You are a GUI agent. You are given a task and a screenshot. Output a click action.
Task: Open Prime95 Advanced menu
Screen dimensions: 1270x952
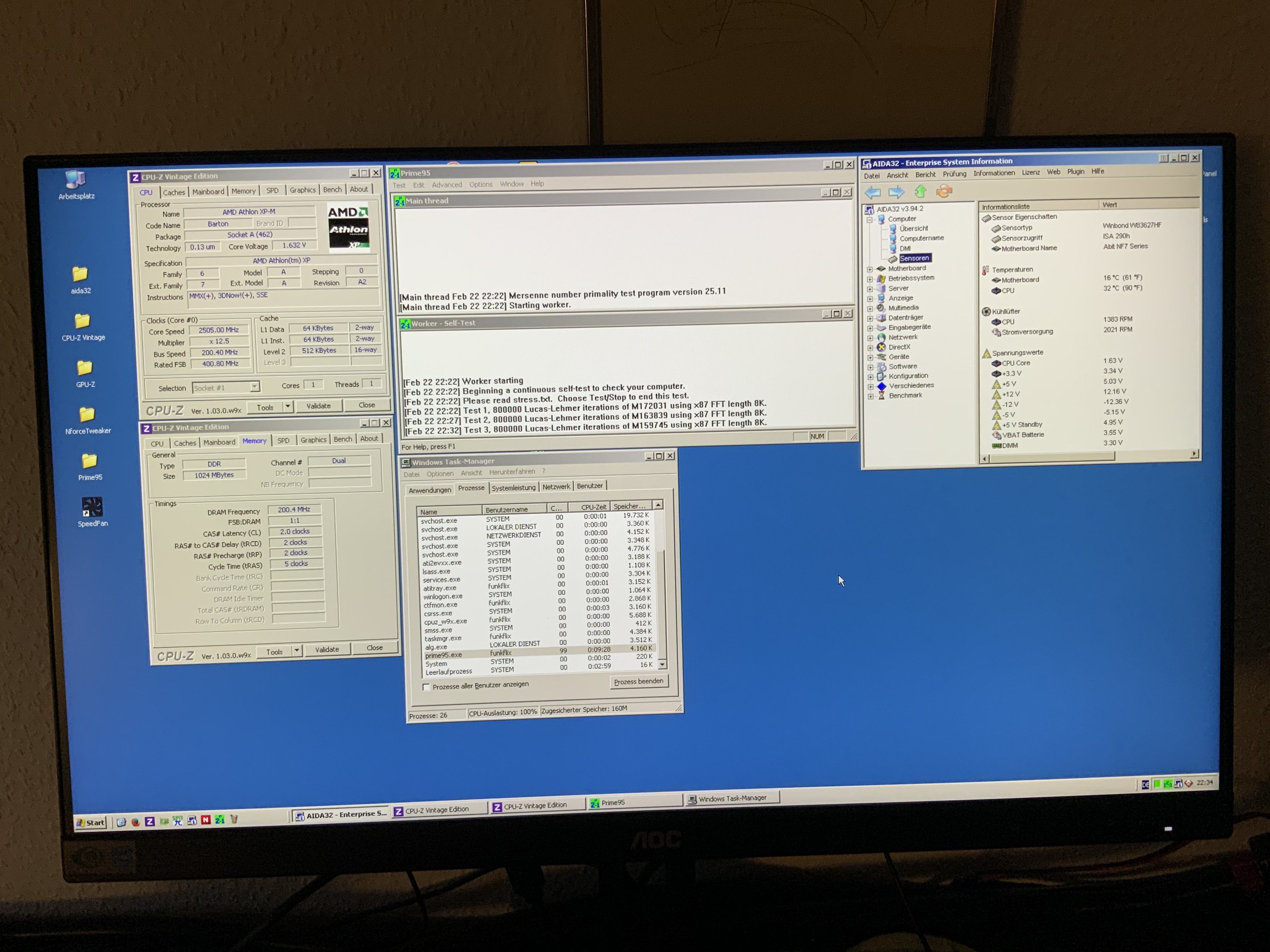(x=447, y=185)
